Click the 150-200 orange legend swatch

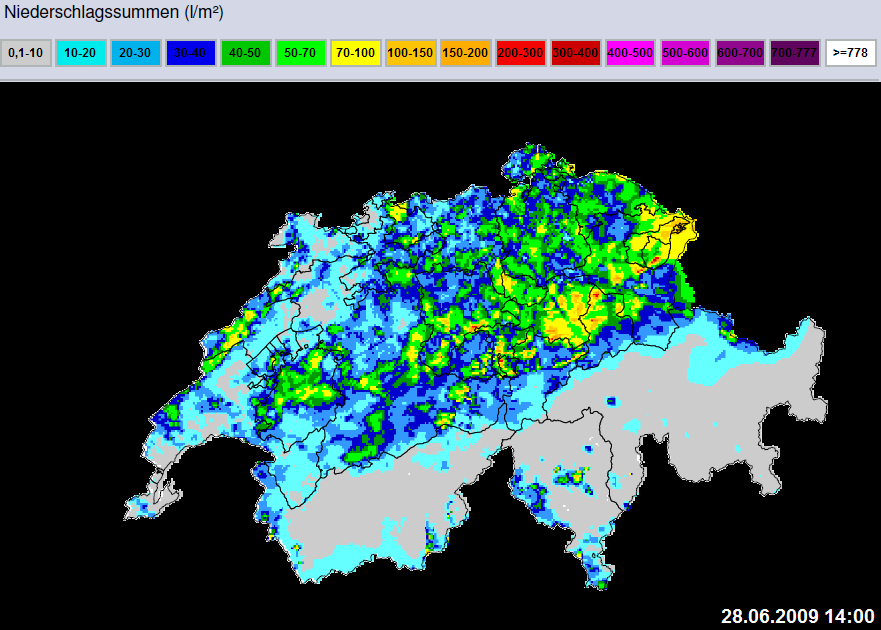466,53
